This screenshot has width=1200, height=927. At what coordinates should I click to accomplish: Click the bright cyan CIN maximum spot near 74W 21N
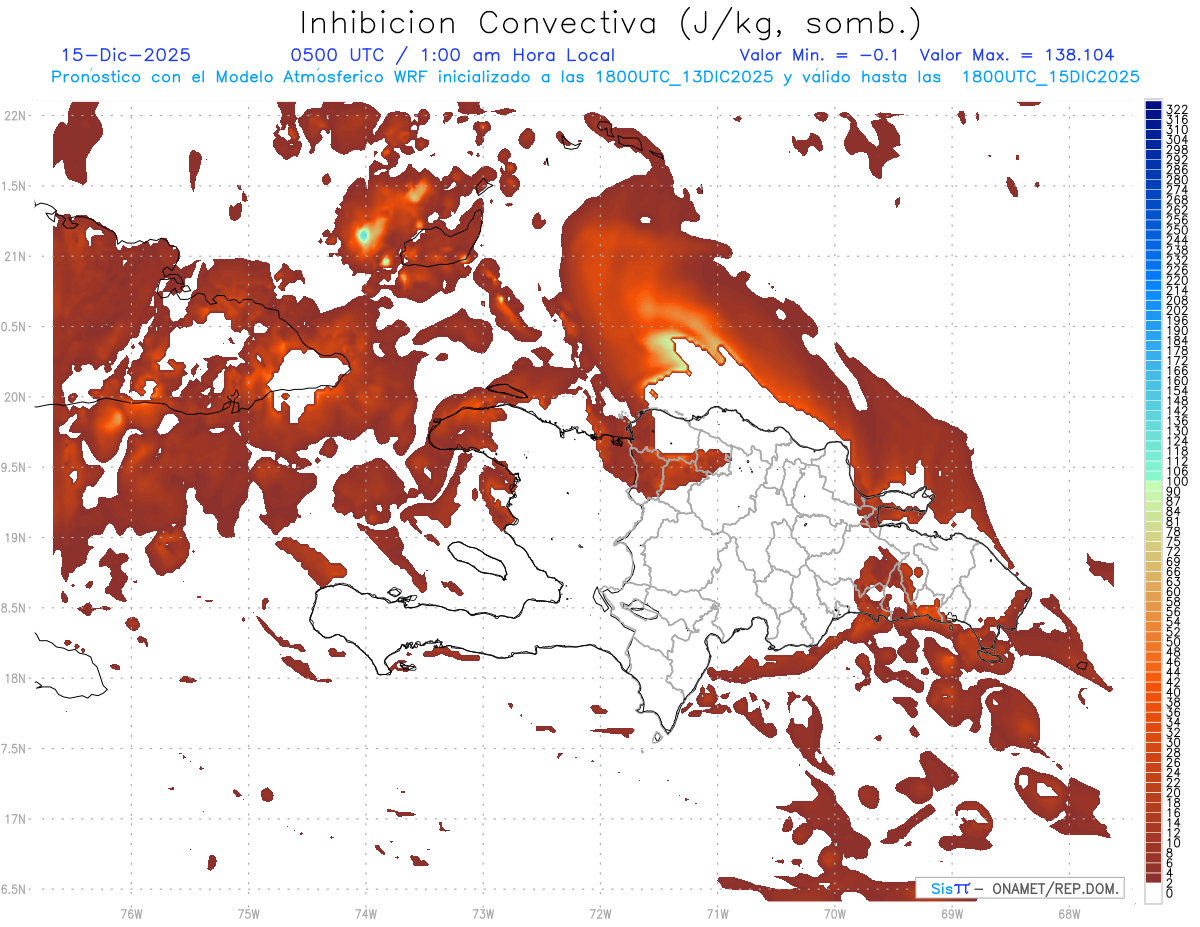365,235
